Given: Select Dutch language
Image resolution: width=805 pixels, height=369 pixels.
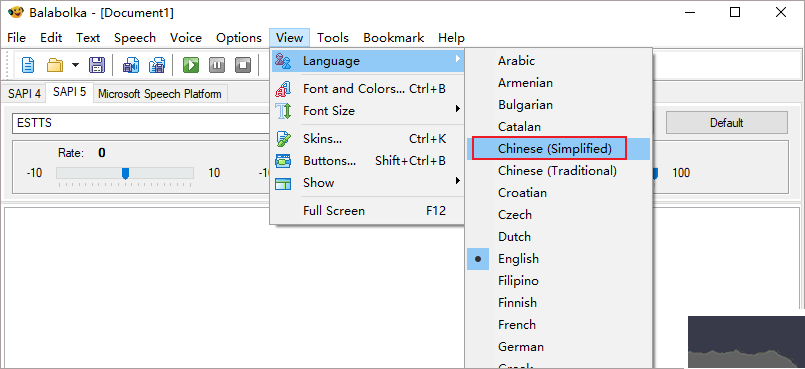Looking at the screenshot, I should (x=559, y=237).
